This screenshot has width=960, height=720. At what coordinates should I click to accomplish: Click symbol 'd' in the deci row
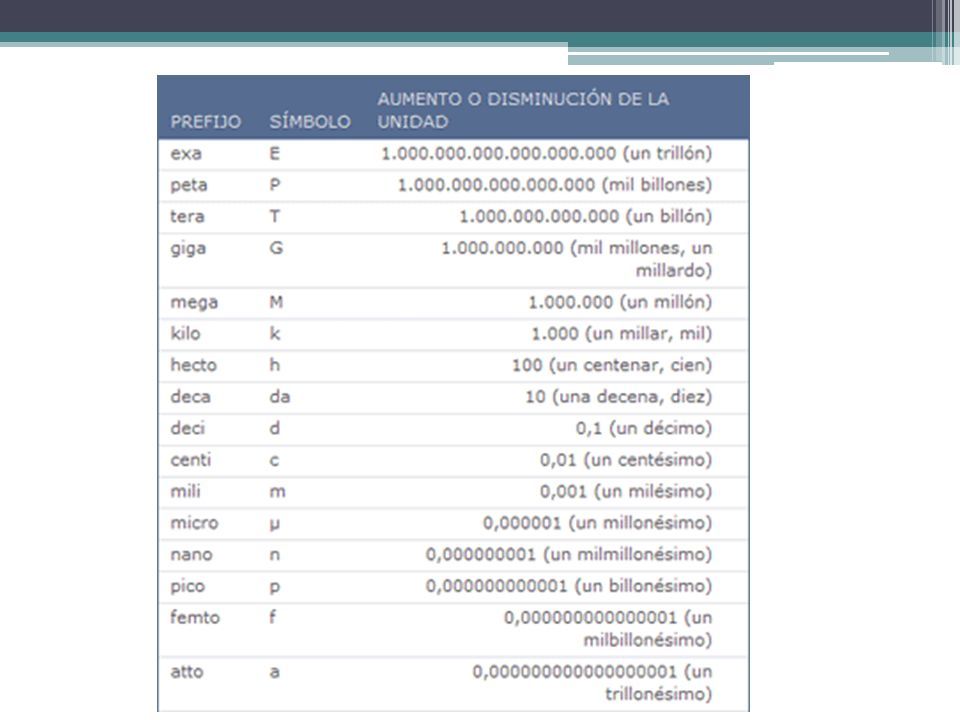click(274, 429)
